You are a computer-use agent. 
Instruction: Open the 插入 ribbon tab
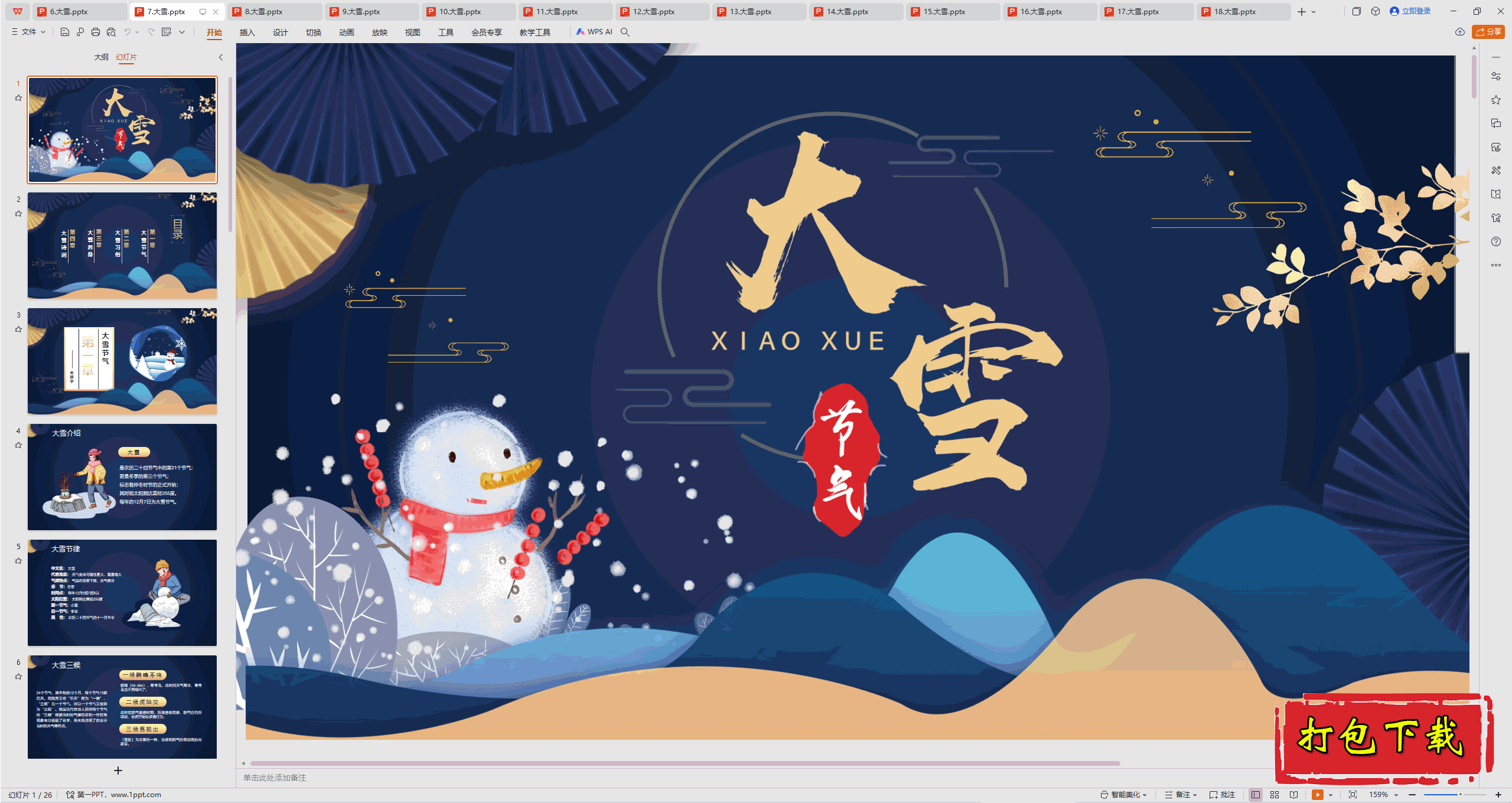(x=247, y=32)
